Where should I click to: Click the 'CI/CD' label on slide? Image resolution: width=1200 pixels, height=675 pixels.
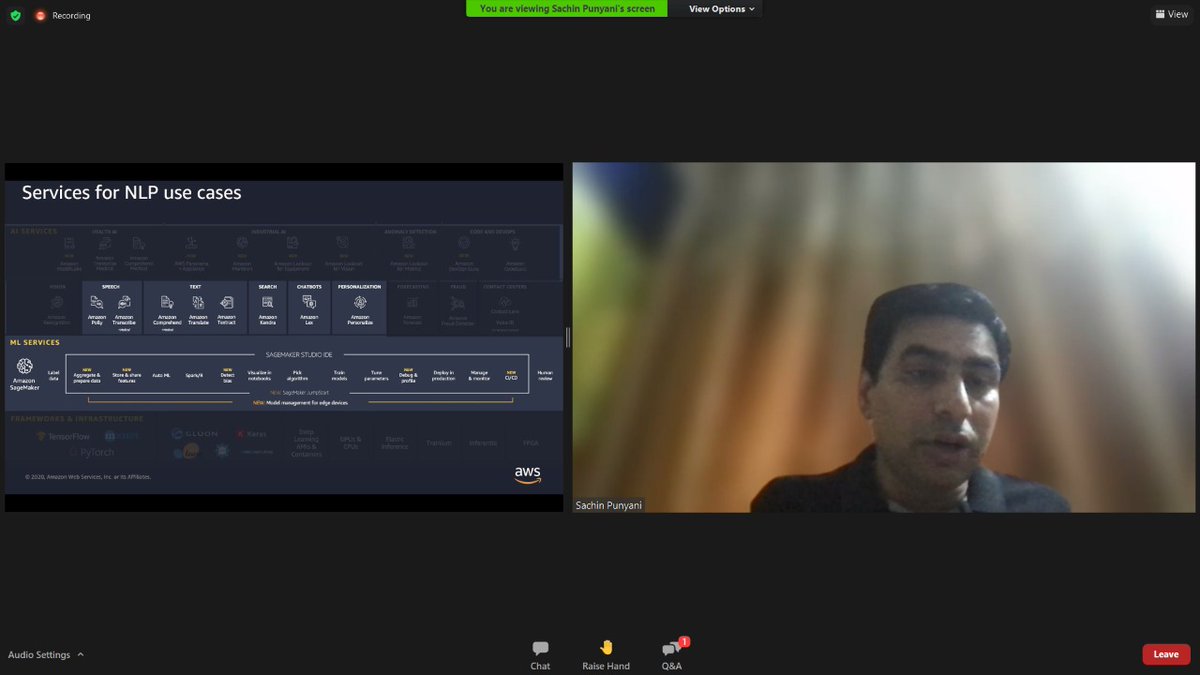tap(511, 377)
